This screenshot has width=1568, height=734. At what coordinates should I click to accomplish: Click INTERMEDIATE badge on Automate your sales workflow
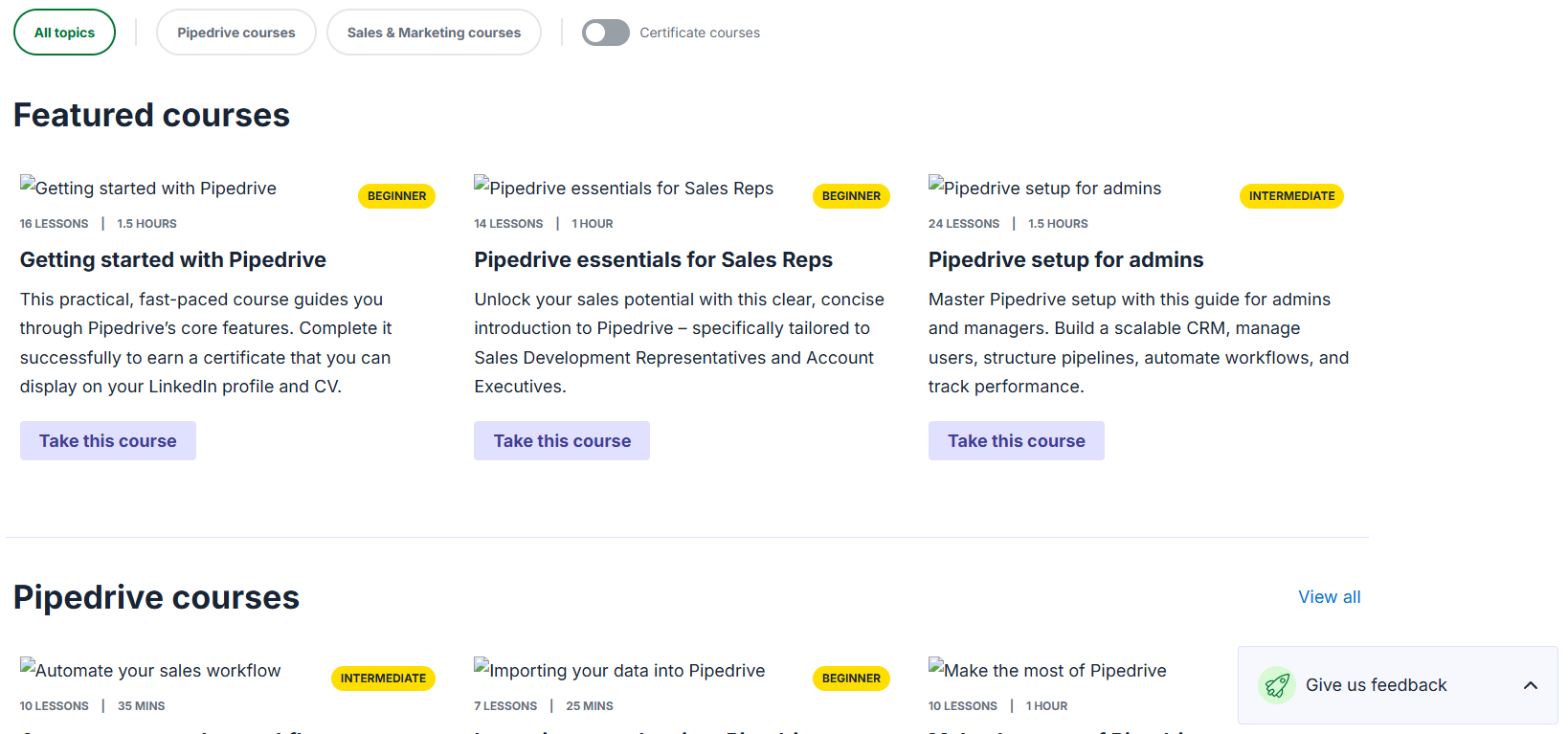[x=383, y=678]
